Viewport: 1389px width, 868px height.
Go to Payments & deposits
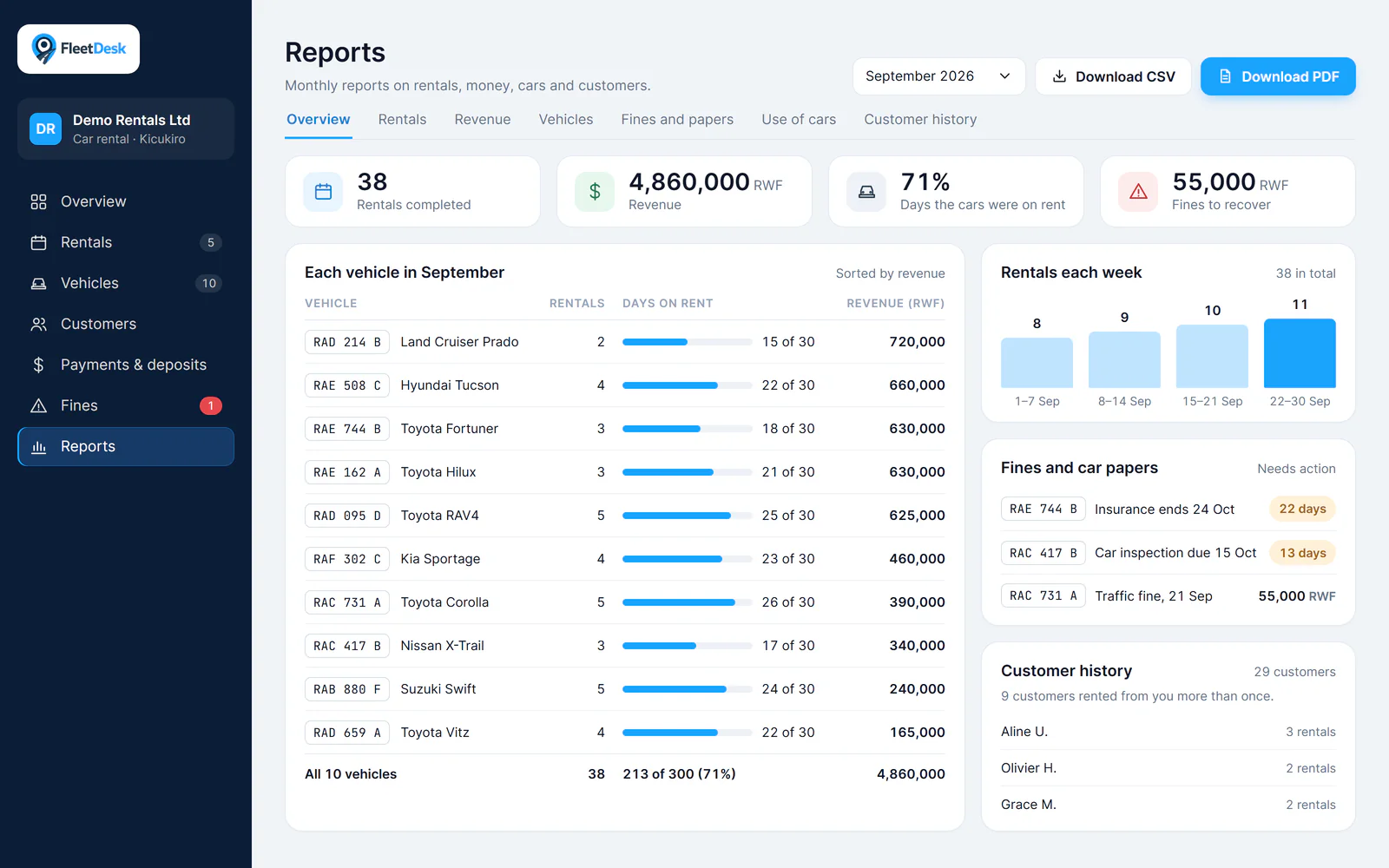(x=126, y=365)
